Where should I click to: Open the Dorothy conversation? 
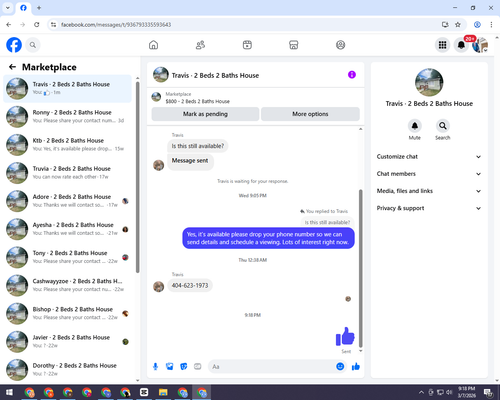pos(67,369)
